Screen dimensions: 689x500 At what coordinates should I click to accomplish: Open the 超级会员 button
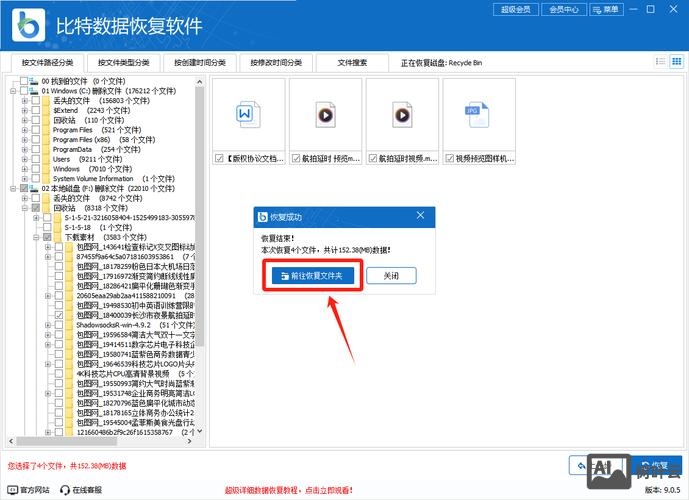(516, 9)
